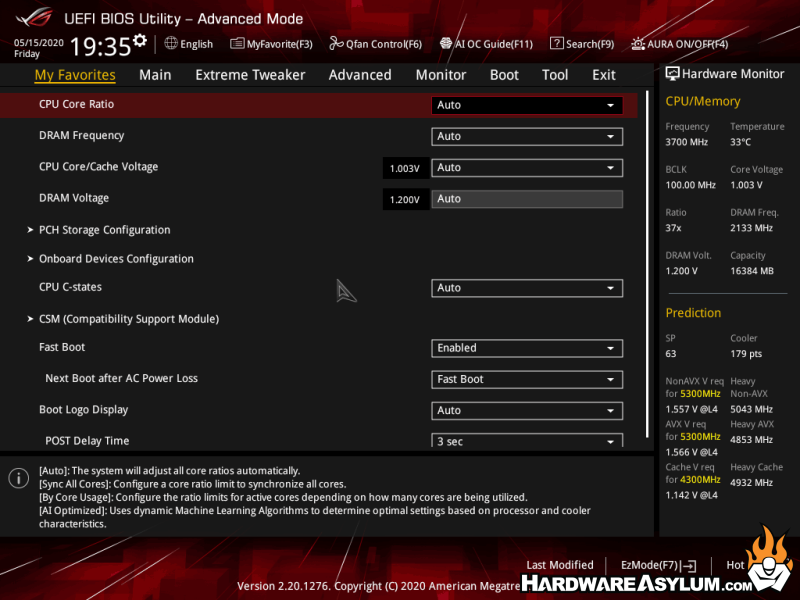Click the Last Modified button
The width and height of the screenshot is (800, 600).
coord(560,565)
